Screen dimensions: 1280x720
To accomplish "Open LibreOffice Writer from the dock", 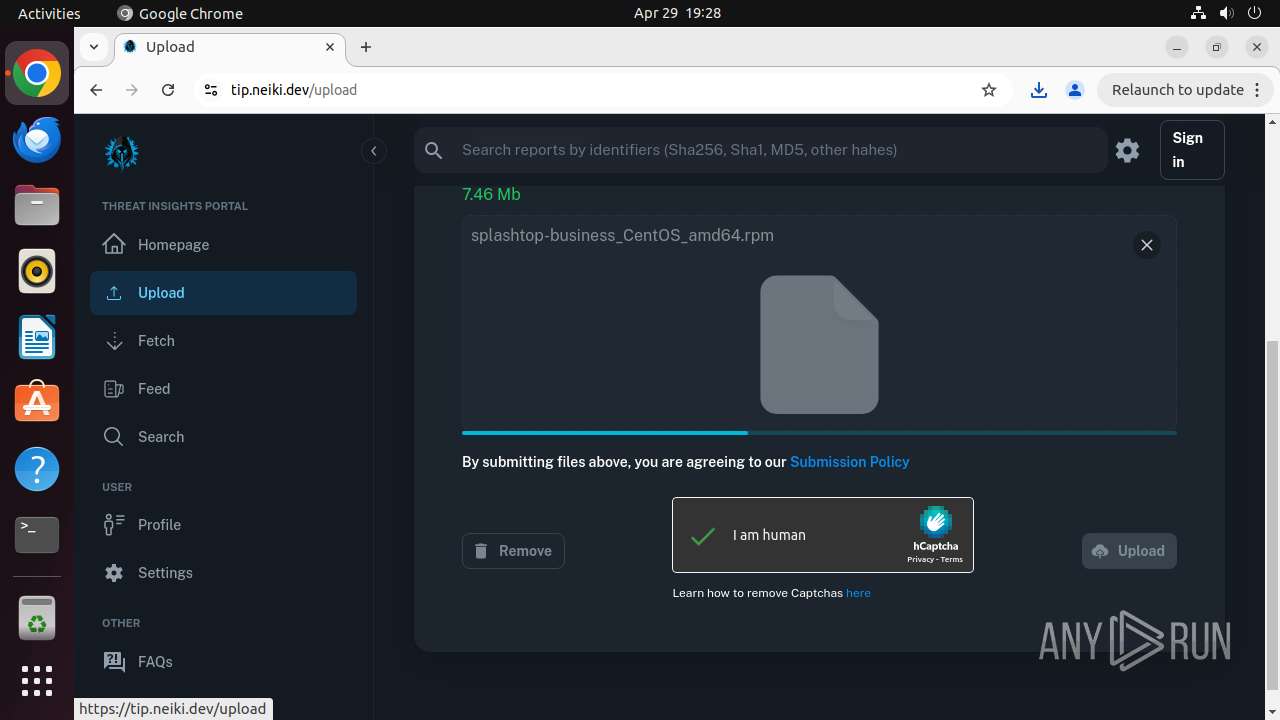I will click(37, 338).
